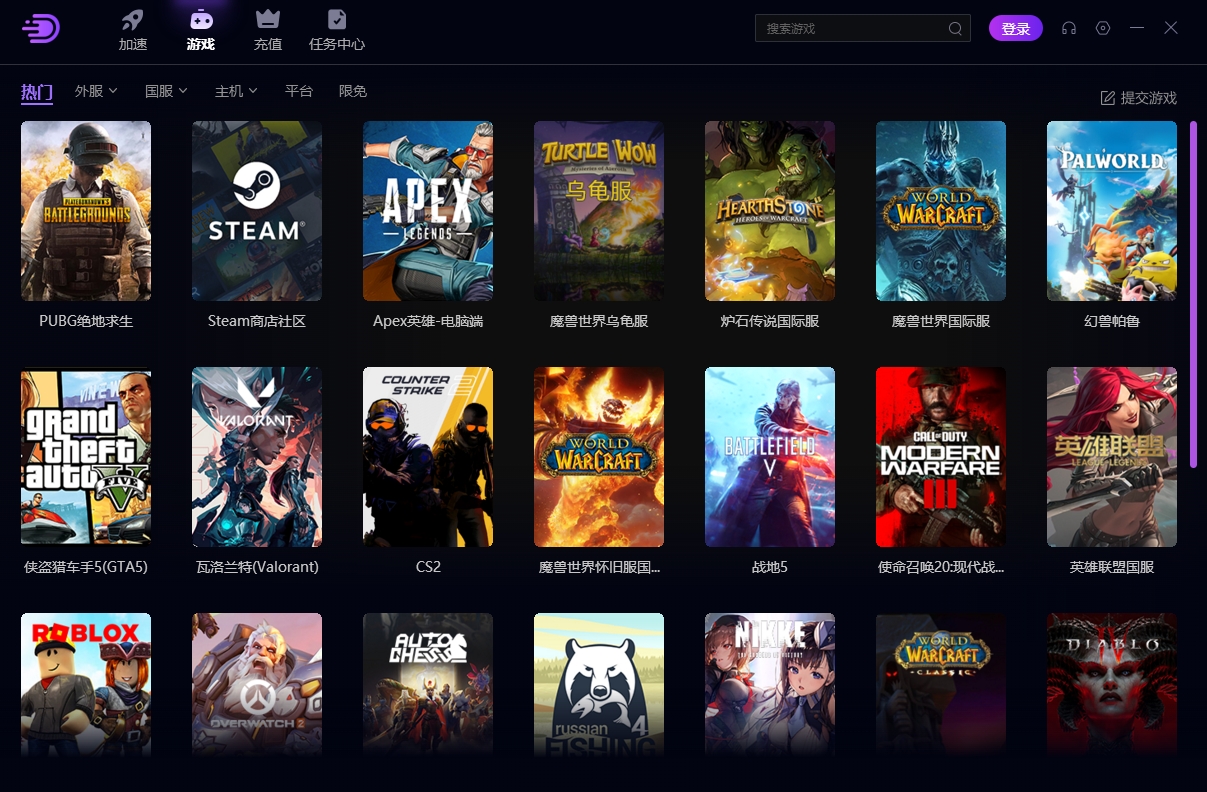This screenshot has width=1207, height=792.
Task: Open the Modern Warfare III cover
Action: coord(941,457)
